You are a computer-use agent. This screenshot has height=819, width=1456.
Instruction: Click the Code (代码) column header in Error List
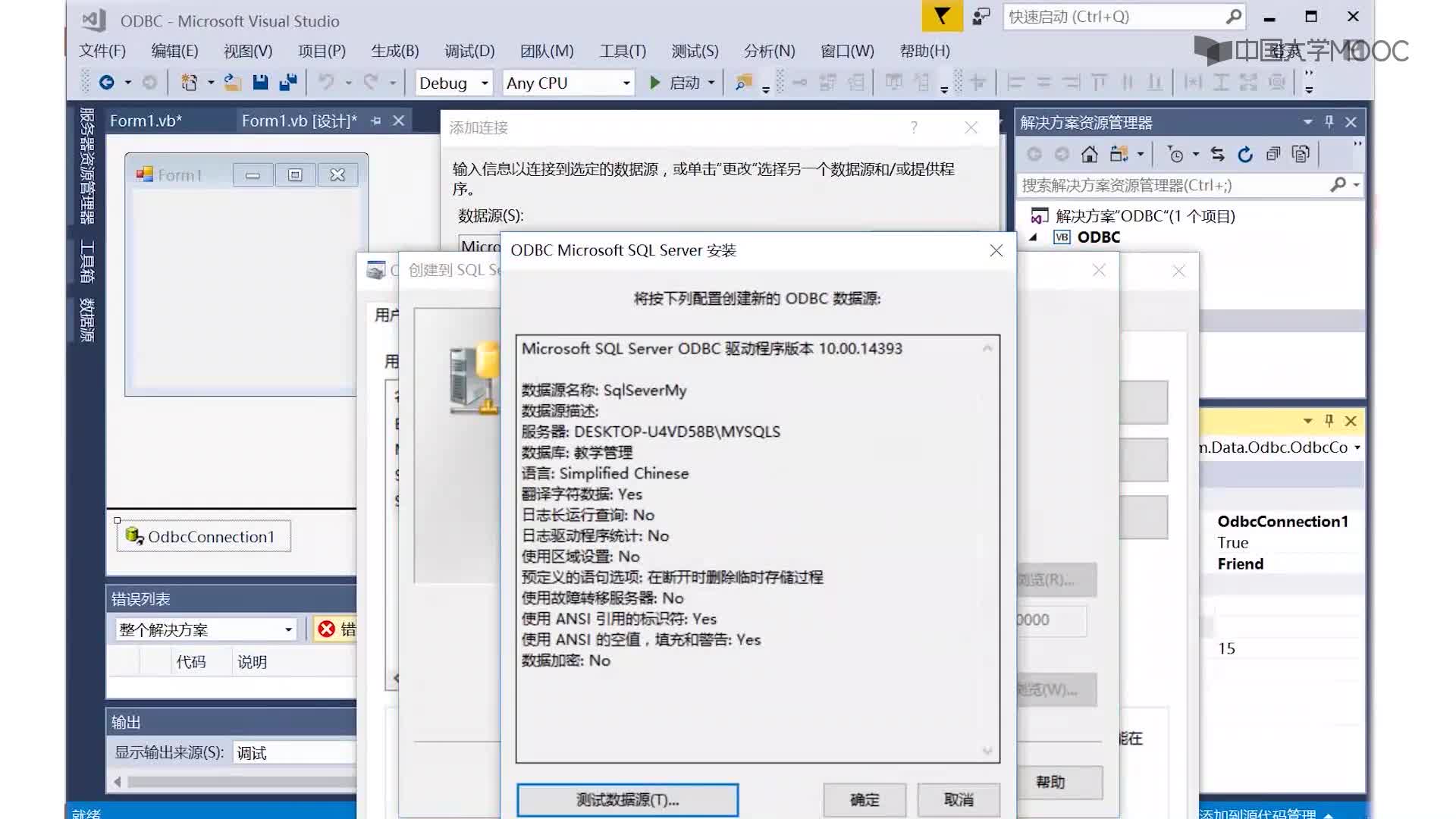coord(191,662)
